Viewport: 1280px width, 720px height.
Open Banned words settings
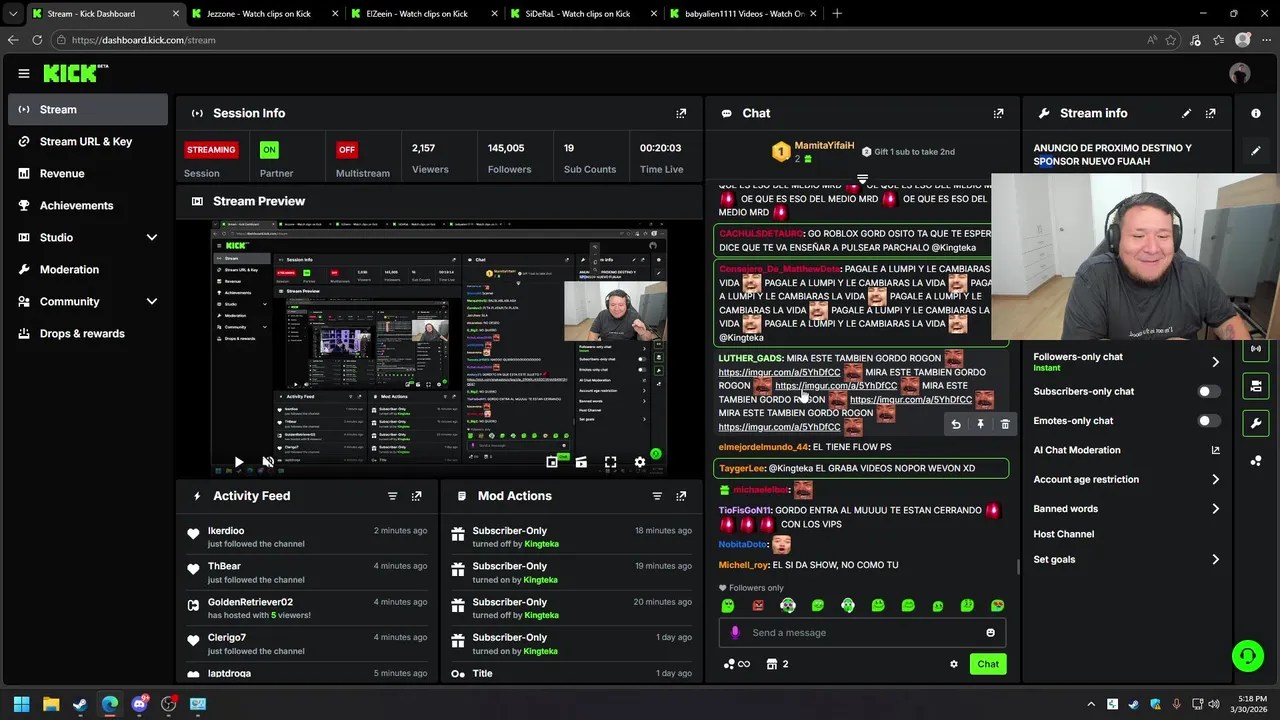tap(1127, 509)
